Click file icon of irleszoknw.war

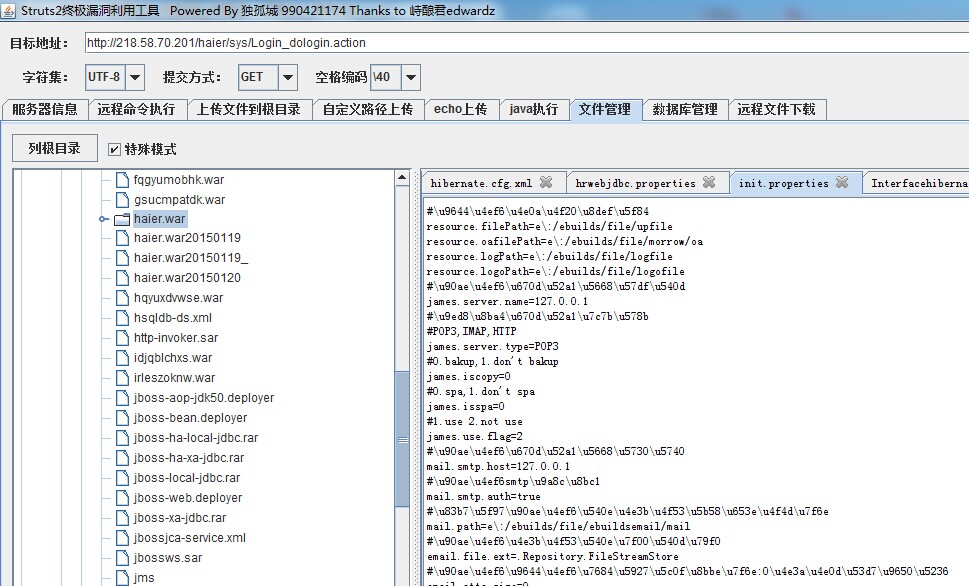pyautogui.click(x=122, y=378)
